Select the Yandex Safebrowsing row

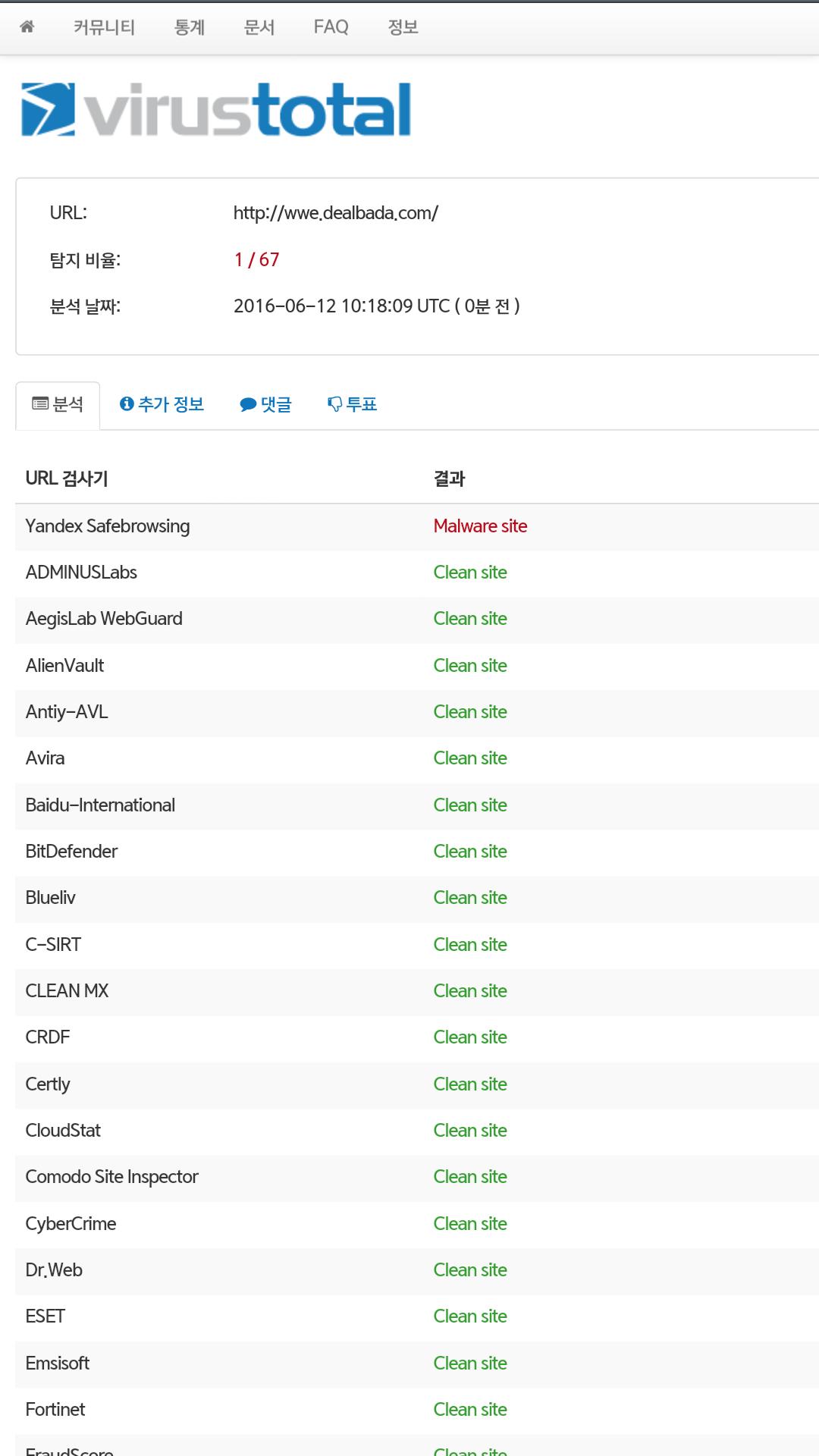tap(108, 526)
